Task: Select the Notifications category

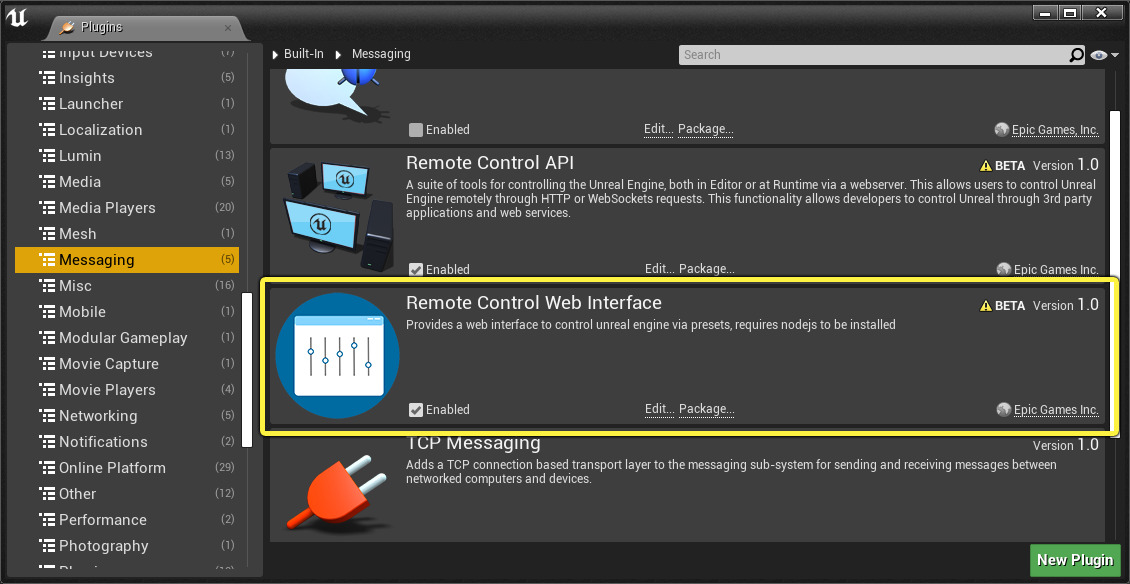Action: 127,441
